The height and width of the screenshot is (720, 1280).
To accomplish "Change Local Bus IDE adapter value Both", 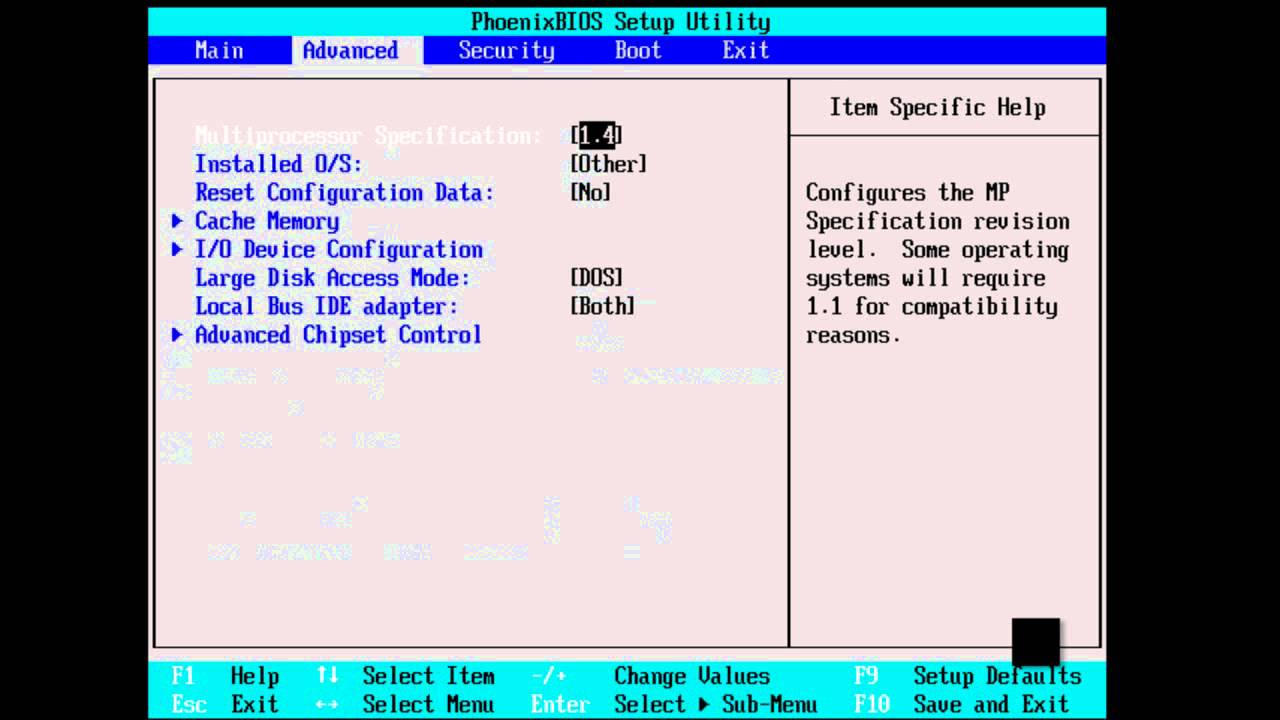I will click(x=603, y=306).
